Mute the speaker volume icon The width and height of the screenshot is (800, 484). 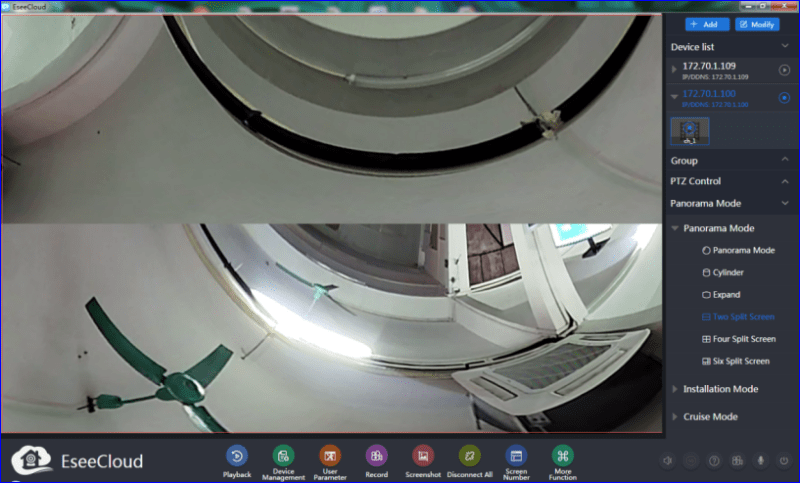point(667,461)
